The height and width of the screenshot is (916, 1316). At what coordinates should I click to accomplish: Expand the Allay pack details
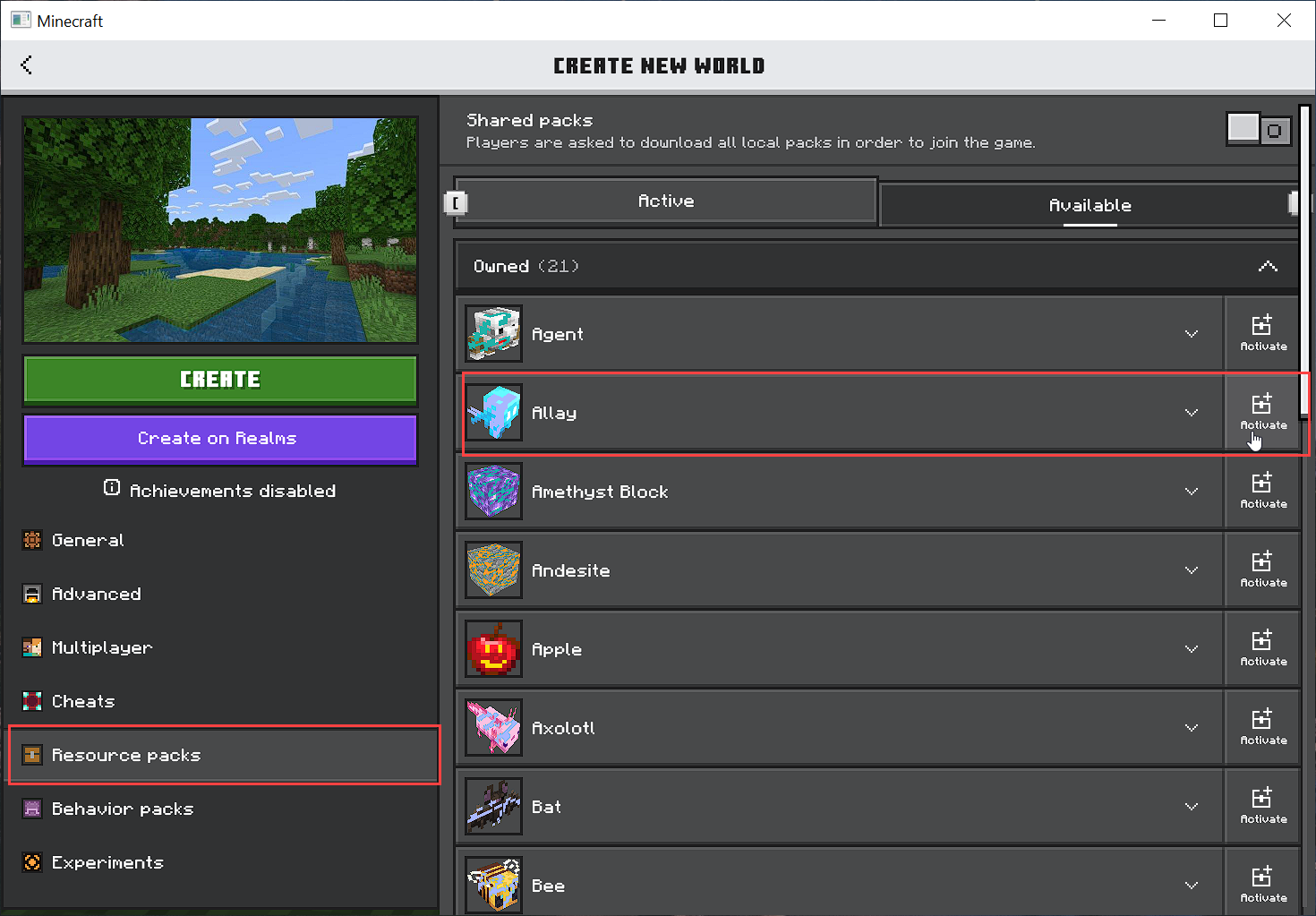click(x=1192, y=413)
